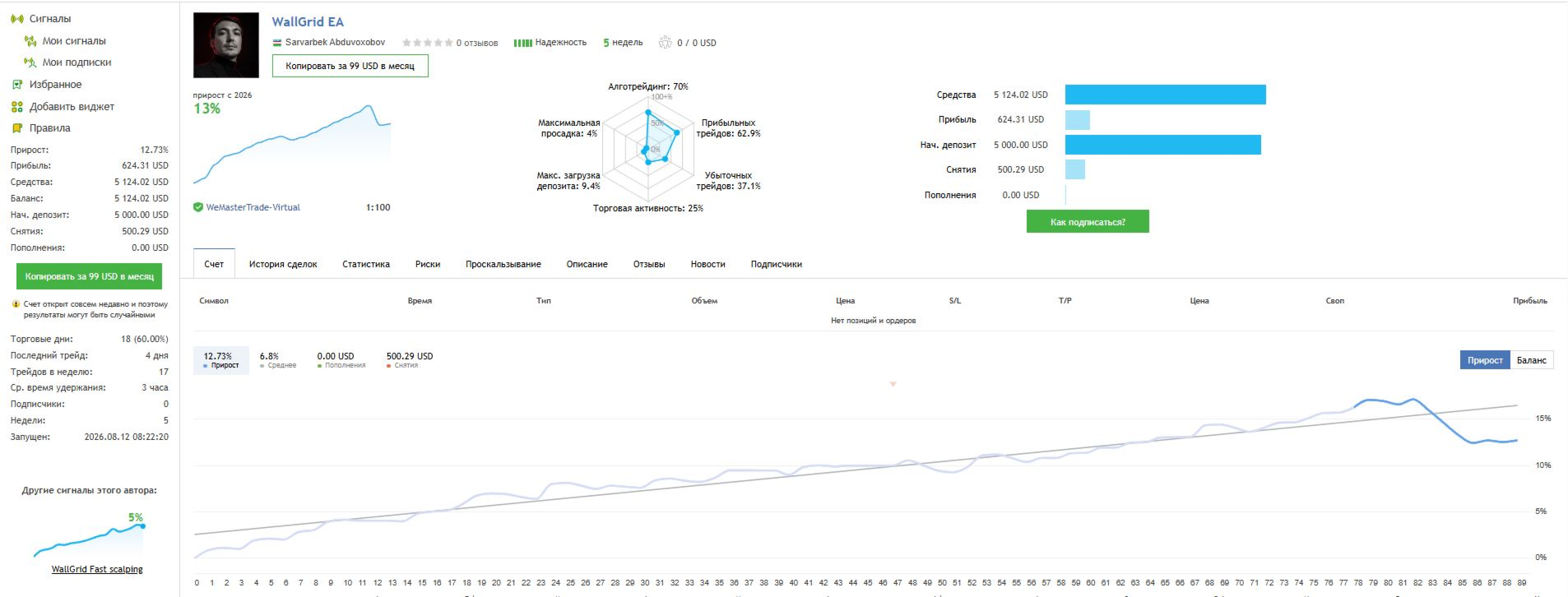Image resolution: width=1568 pixels, height=597 pixels.
Task: Select the 12.73% Прирост series toggle
Action: (221, 360)
